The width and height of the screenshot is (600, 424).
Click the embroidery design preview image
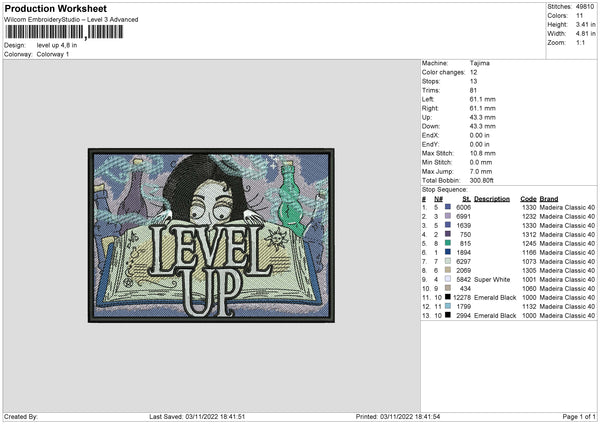click(x=211, y=235)
